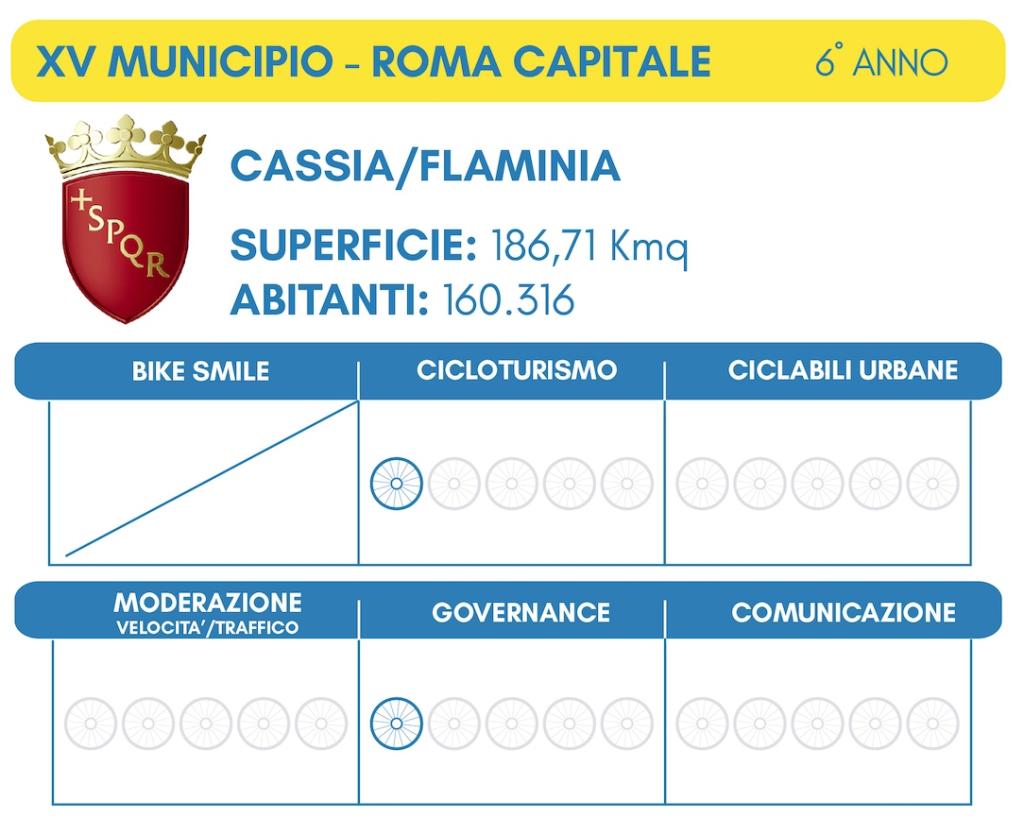This screenshot has width=1024, height=835.
Task: Click the XV Municipio - Roma Capitale title
Action: (x=373, y=62)
